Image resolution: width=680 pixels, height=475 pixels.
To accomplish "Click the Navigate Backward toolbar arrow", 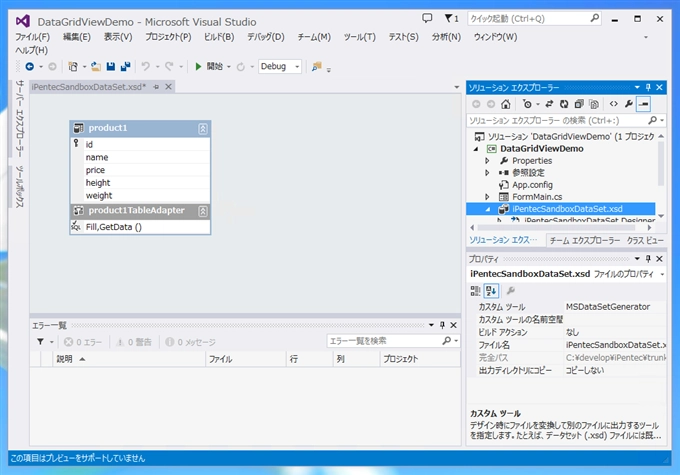I will (x=29, y=66).
